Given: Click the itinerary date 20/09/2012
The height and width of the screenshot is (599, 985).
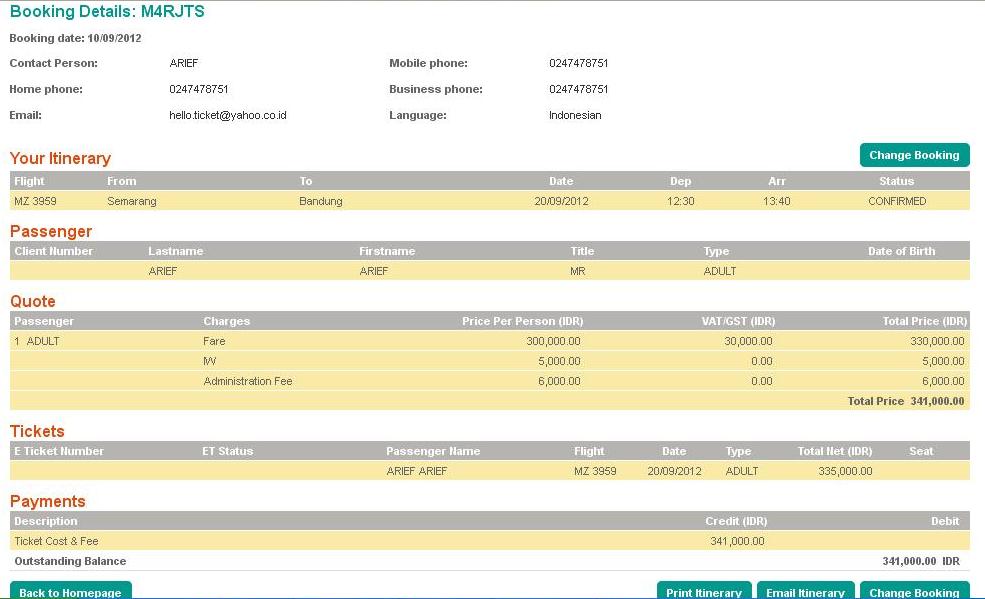Looking at the screenshot, I should point(561,202).
